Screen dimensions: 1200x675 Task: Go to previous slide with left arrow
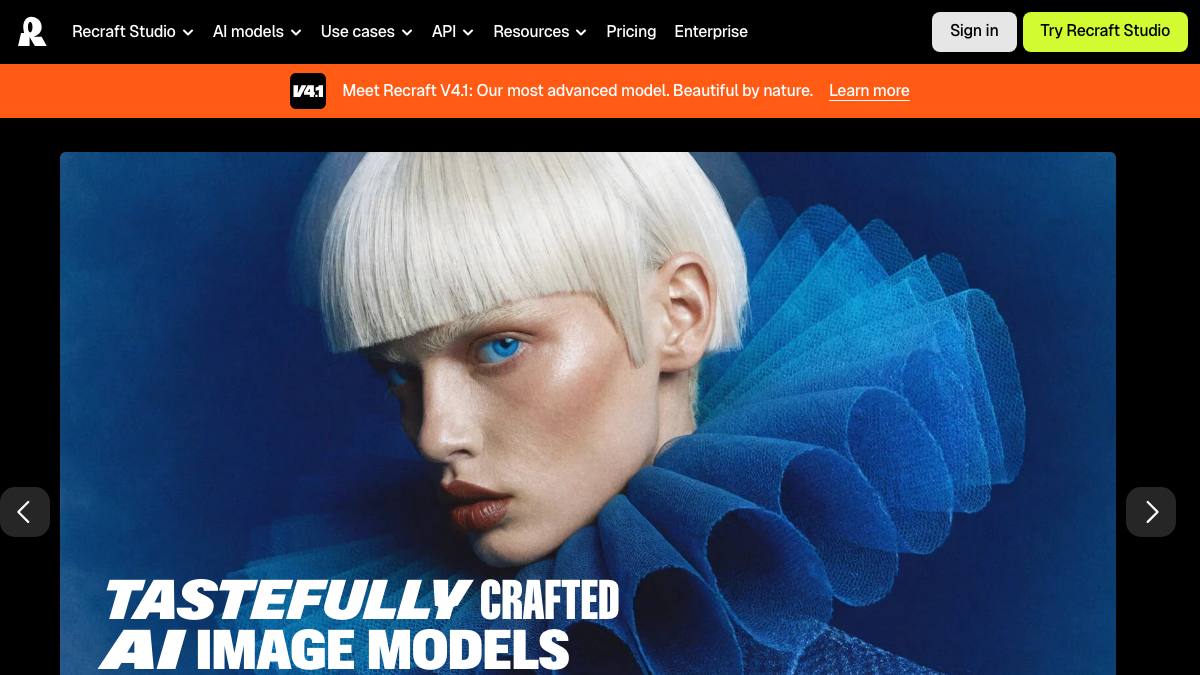[x=25, y=512]
